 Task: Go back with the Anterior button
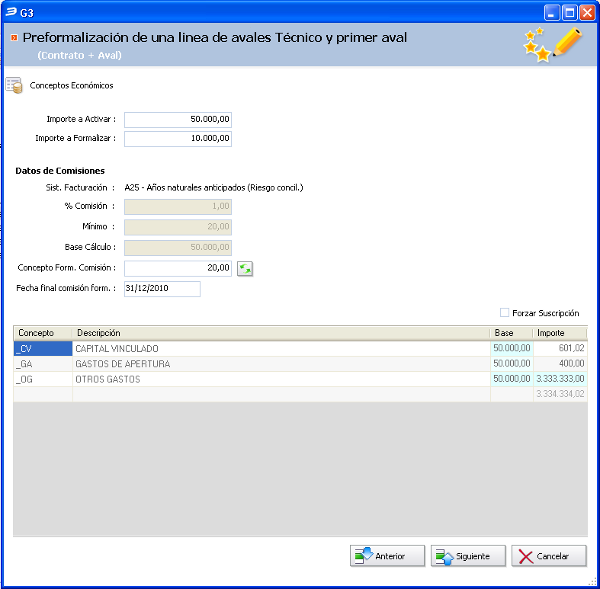coord(387,556)
